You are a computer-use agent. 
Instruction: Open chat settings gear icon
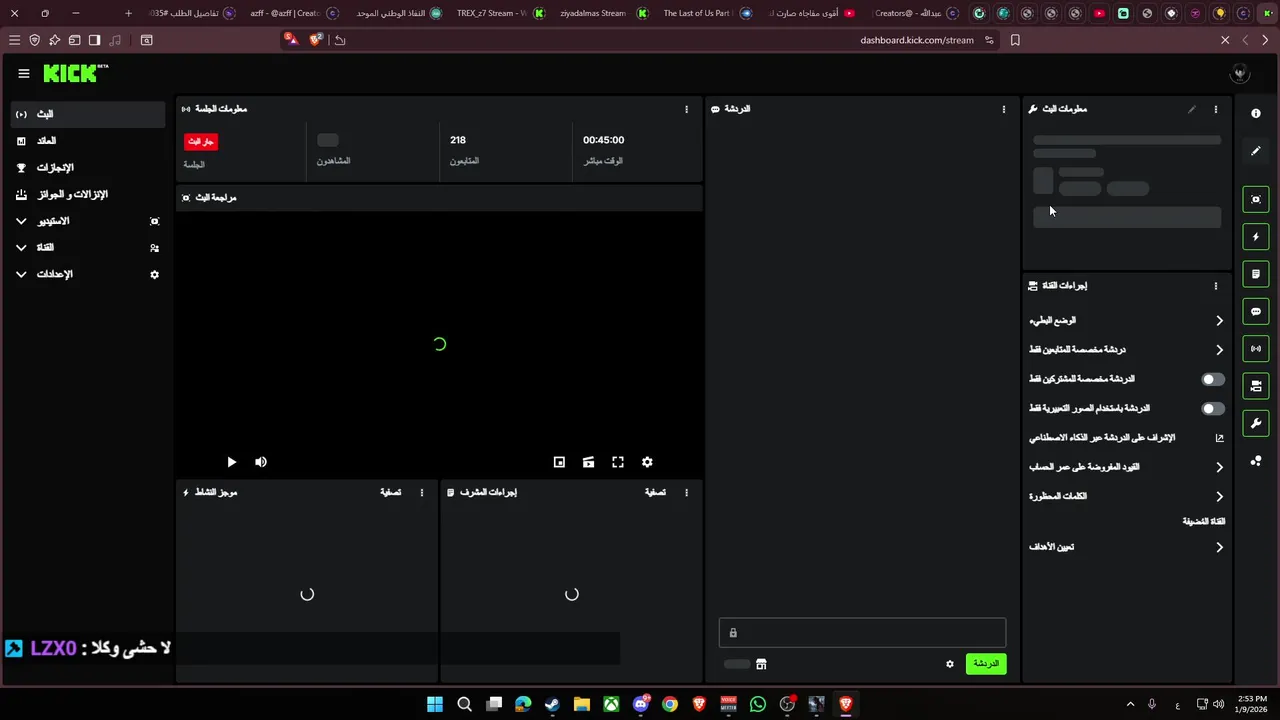950,664
